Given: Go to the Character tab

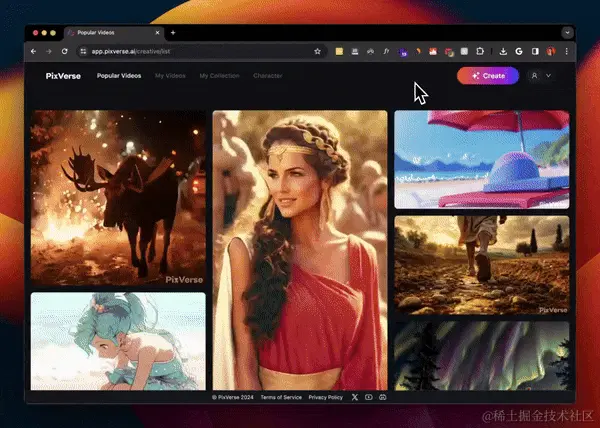Looking at the screenshot, I should (268, 76).
